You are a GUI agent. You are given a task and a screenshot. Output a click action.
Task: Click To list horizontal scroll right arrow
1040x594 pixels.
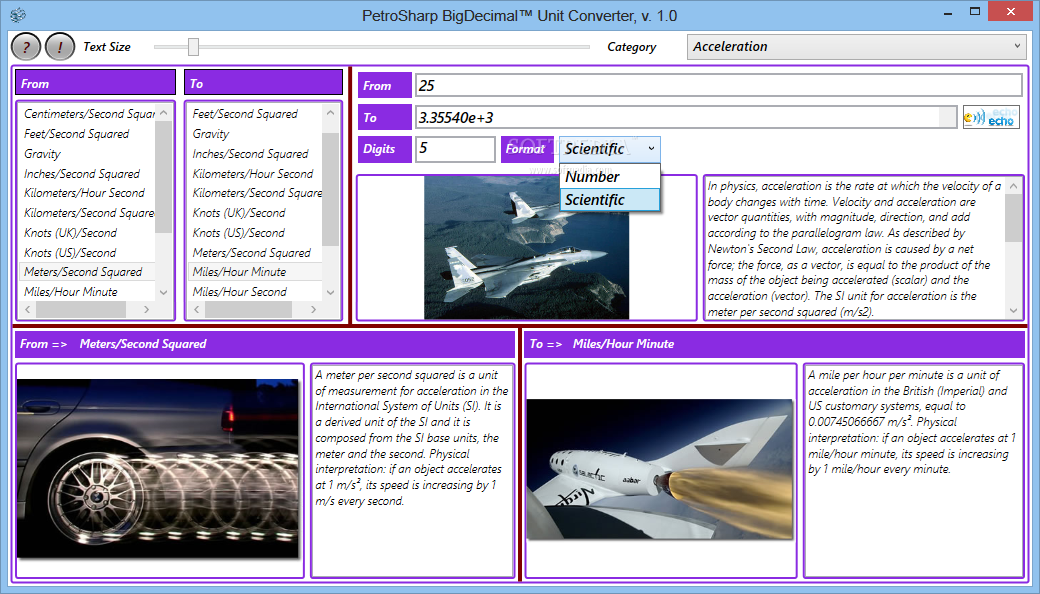pyautogui.click(x=314, y=309)
